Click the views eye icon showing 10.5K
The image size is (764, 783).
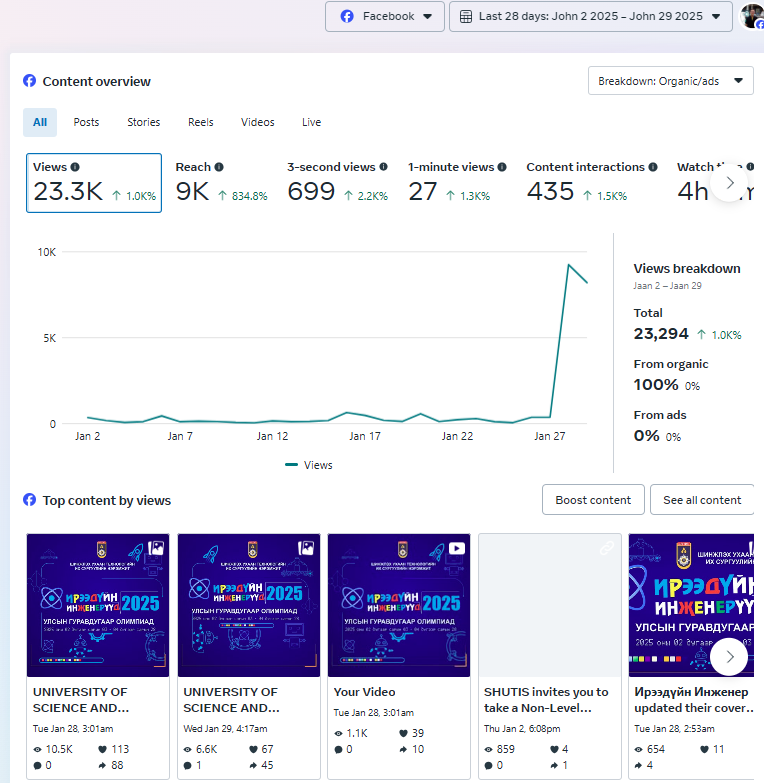37,750
